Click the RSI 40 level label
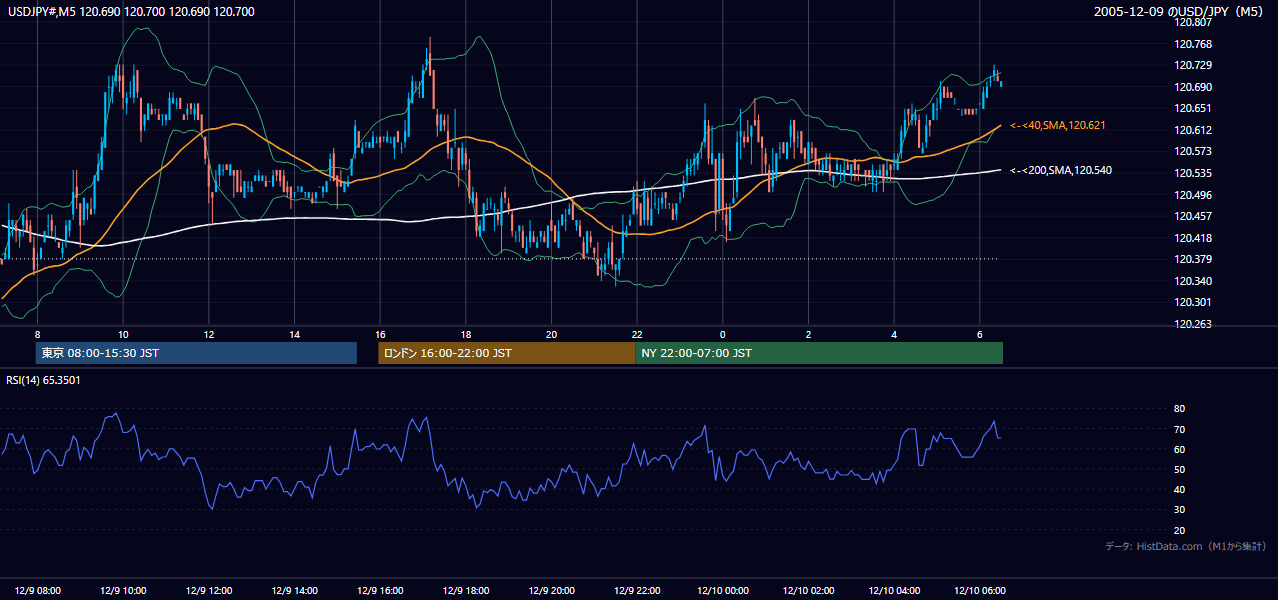This screenshot has height=600, width=1278. tap(1179, 490)
